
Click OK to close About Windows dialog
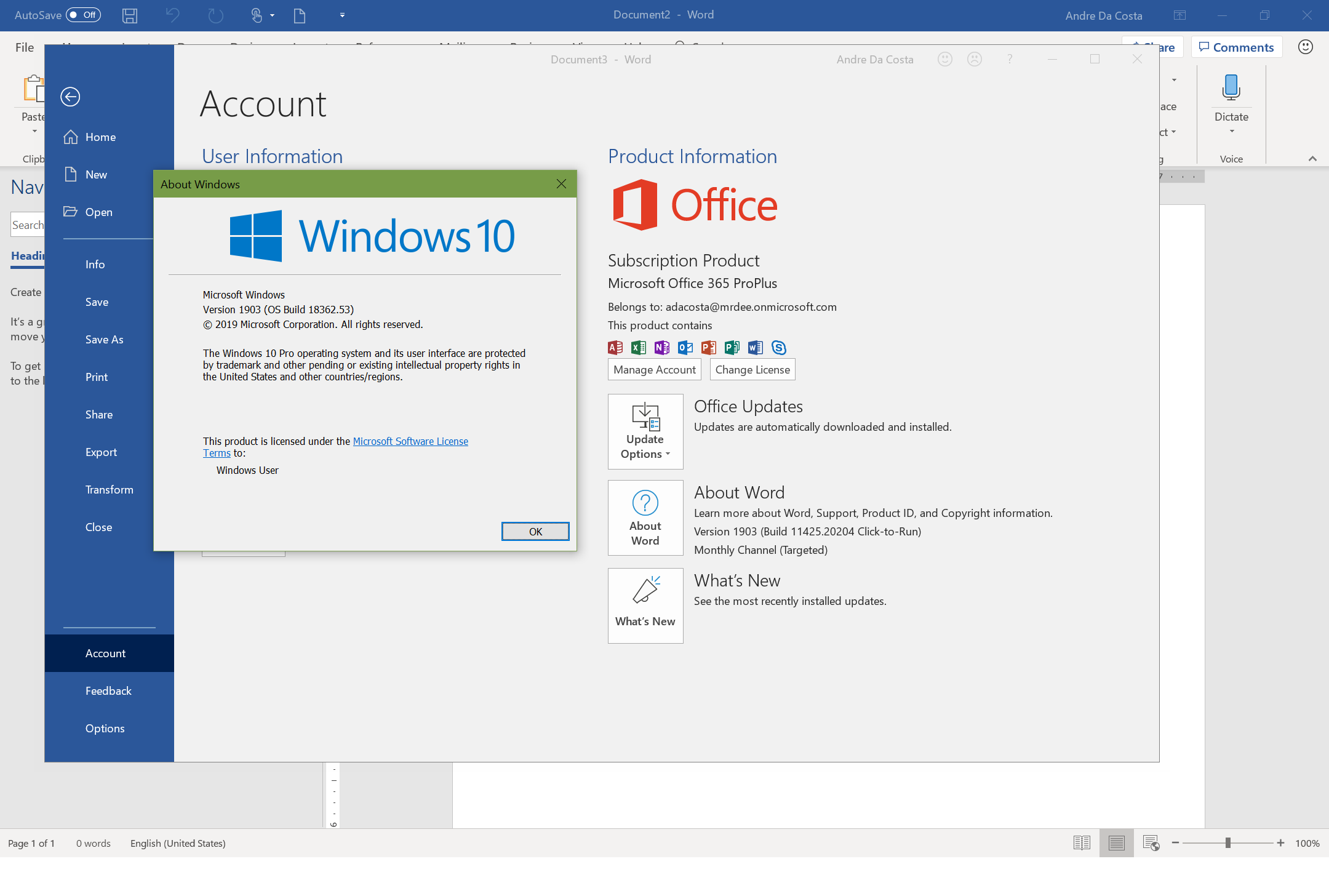coord(535,531)
